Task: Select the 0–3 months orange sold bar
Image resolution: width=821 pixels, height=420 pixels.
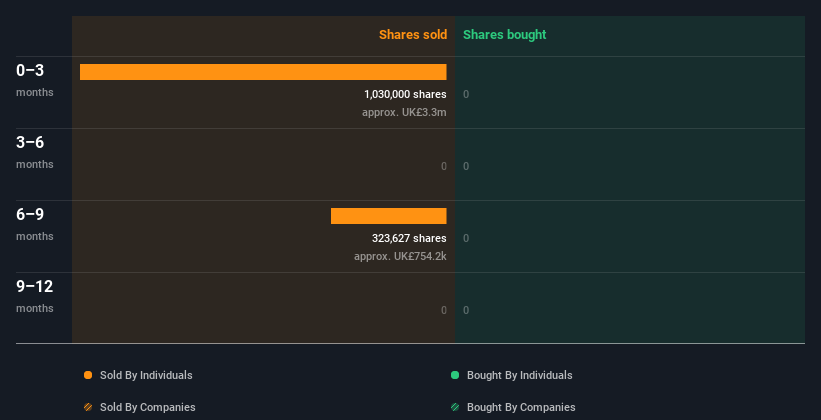Action: coord(263,72)
